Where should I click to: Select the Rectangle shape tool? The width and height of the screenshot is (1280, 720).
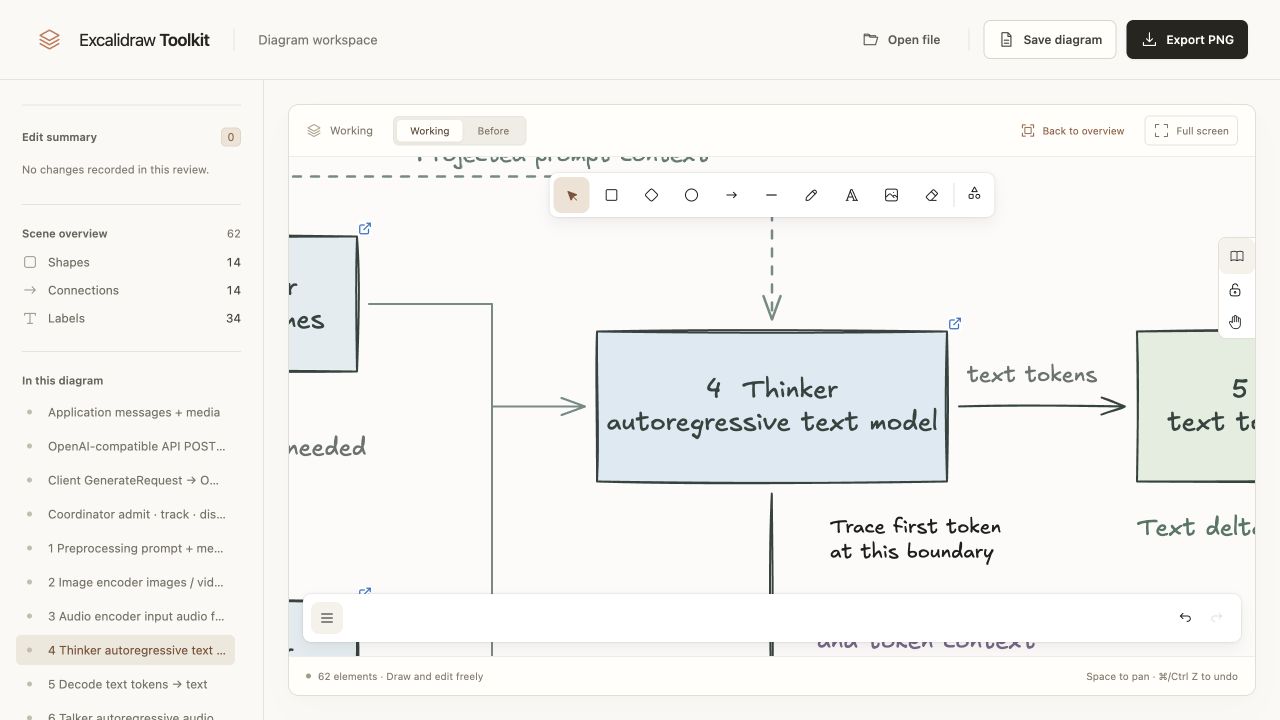point(612,195)
